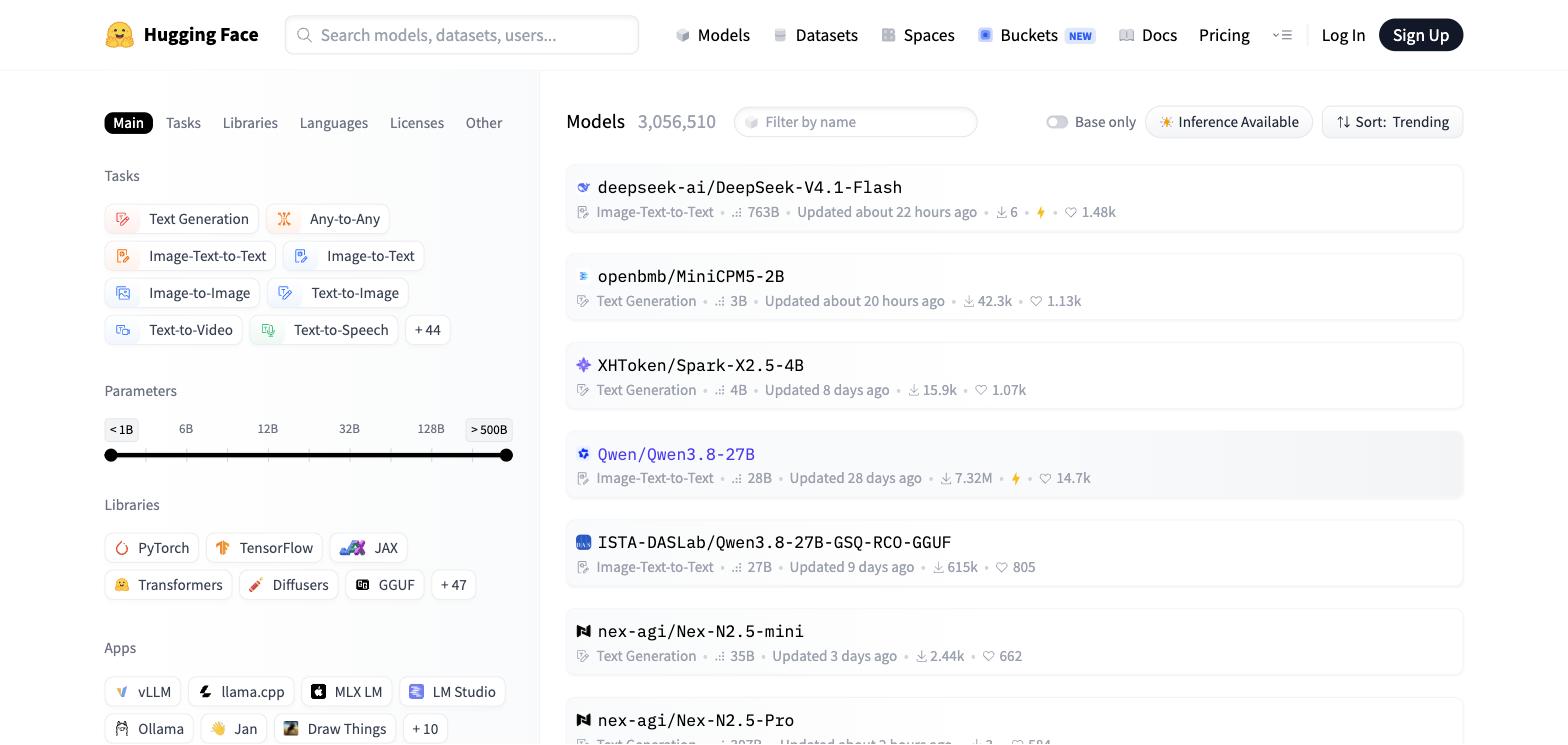
Task: Filter by Text-to-Video task
Action: pos(173,330)
